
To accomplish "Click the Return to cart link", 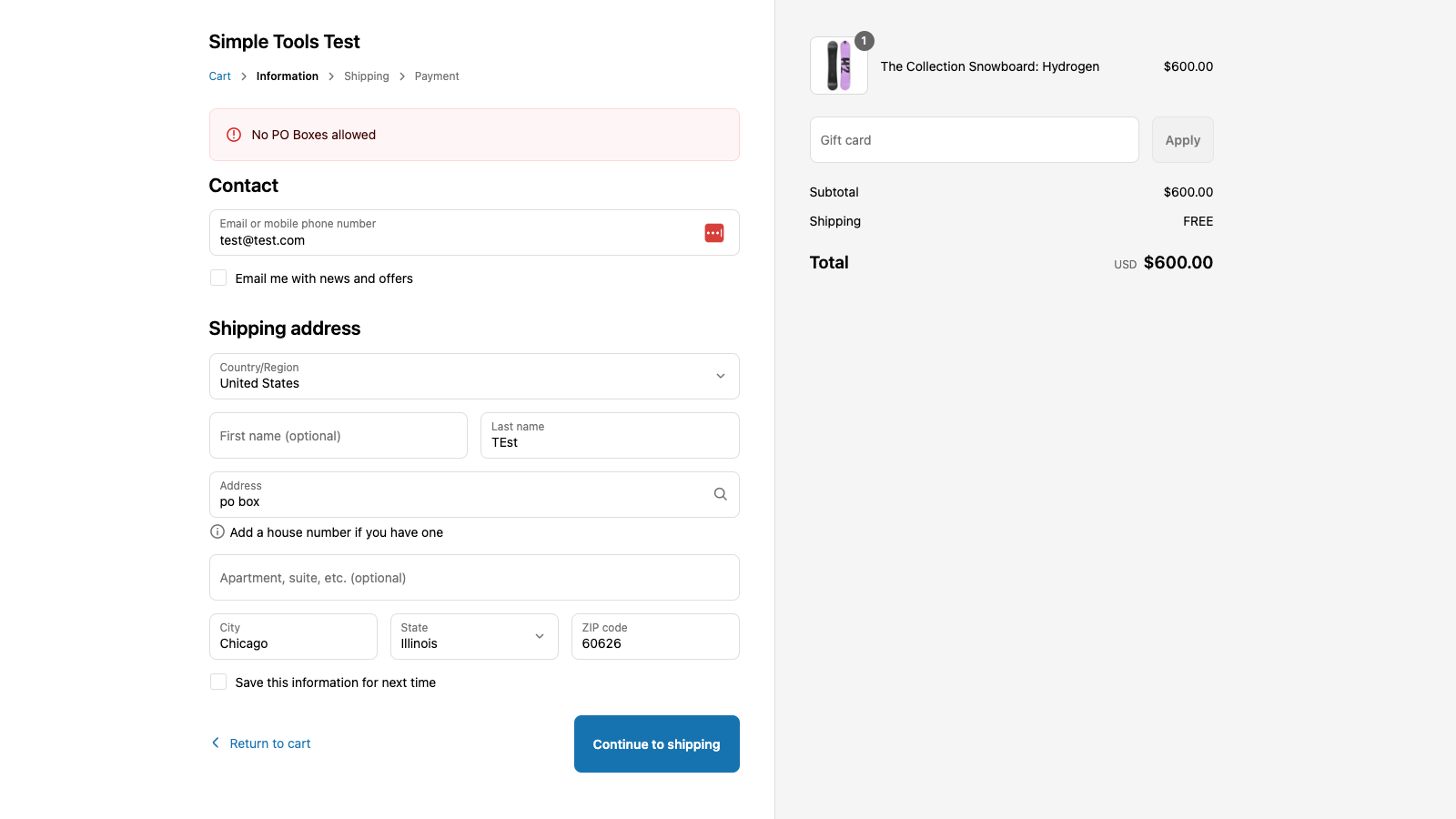I will 270,743.
